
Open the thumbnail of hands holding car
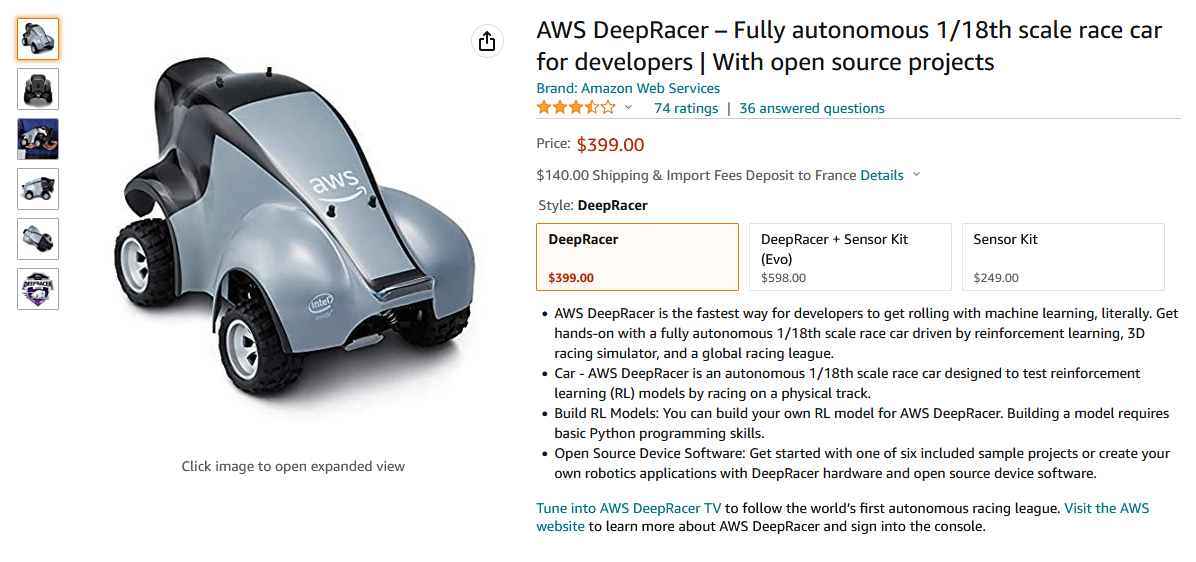[x=38, y=139]
